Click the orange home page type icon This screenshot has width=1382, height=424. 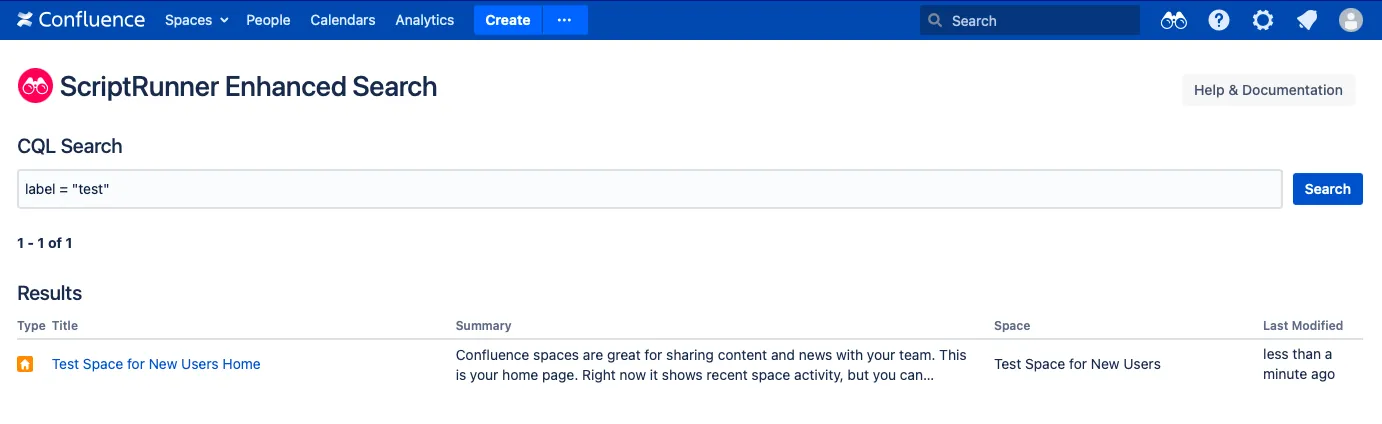click(x=25, y=364)
